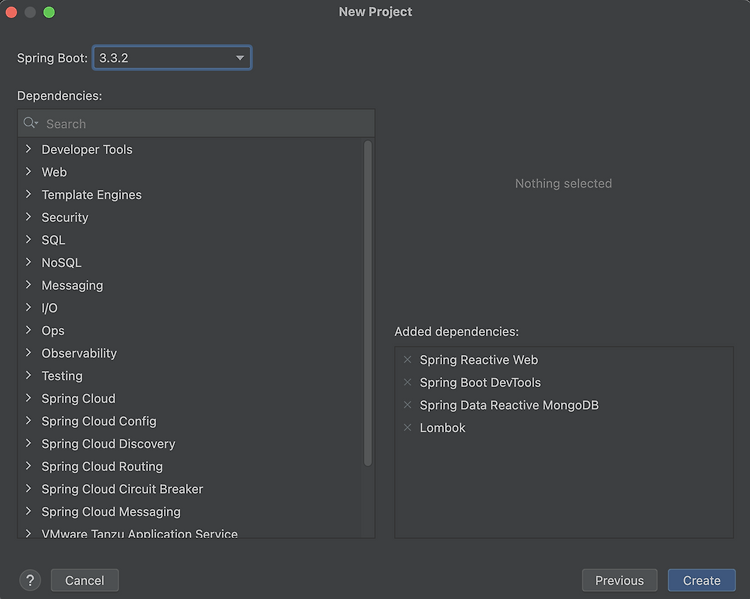Expand the Testing category chevron
The image size is (750, 599).
28,375
